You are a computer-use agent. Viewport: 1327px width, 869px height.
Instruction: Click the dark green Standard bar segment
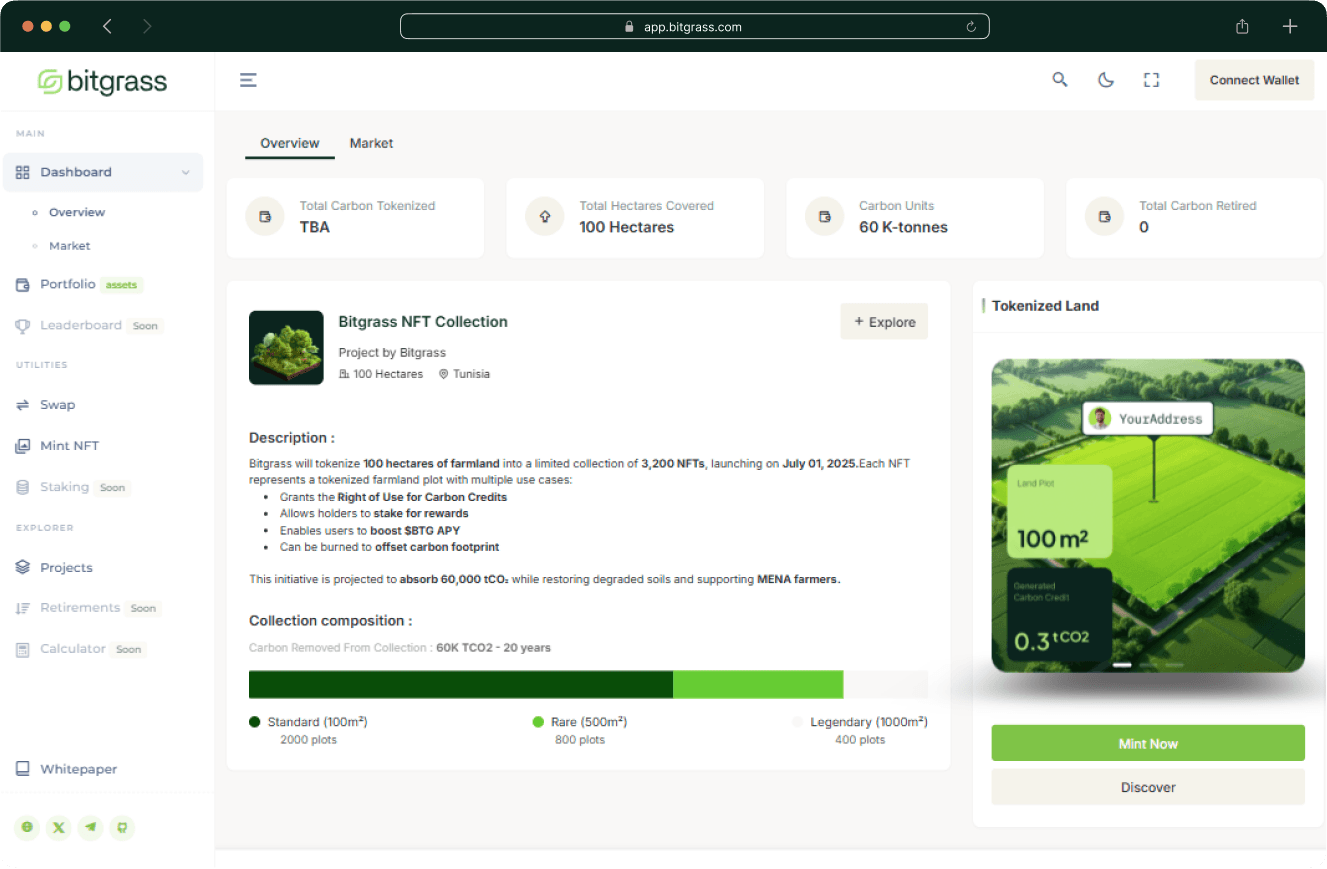pos(461,685)
